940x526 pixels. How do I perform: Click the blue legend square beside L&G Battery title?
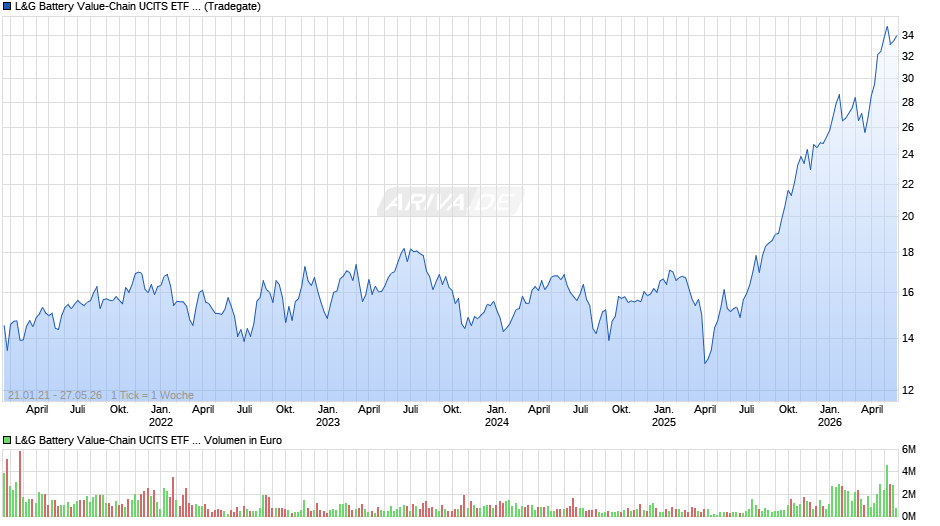7,7
